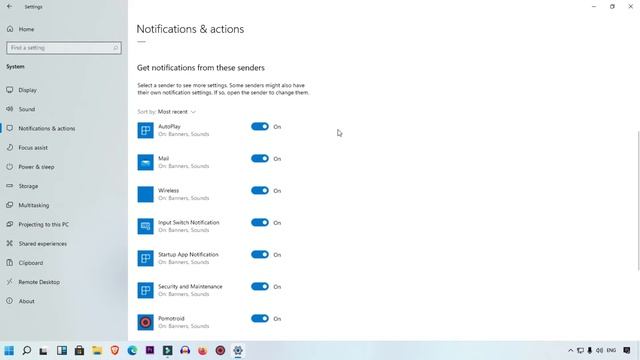
Task: Open AutoPlay sender settings by its name
Action: pos(169,127)
